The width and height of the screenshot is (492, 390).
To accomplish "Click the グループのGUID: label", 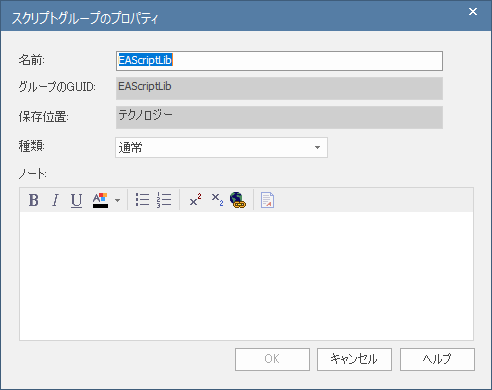I will [57, 87].
